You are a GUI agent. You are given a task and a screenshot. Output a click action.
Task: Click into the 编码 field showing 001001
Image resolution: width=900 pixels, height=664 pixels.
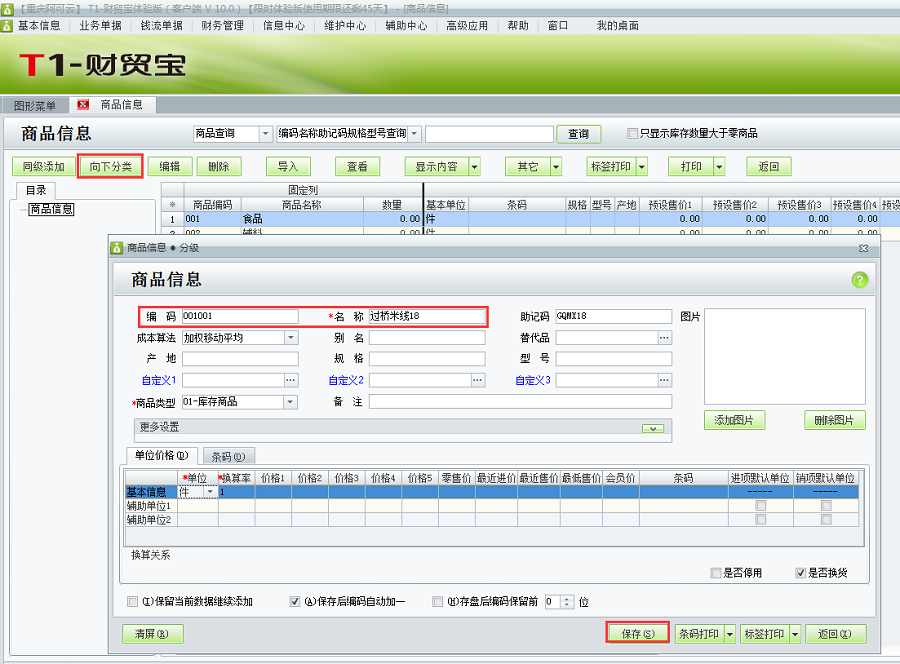pos(240,316)
